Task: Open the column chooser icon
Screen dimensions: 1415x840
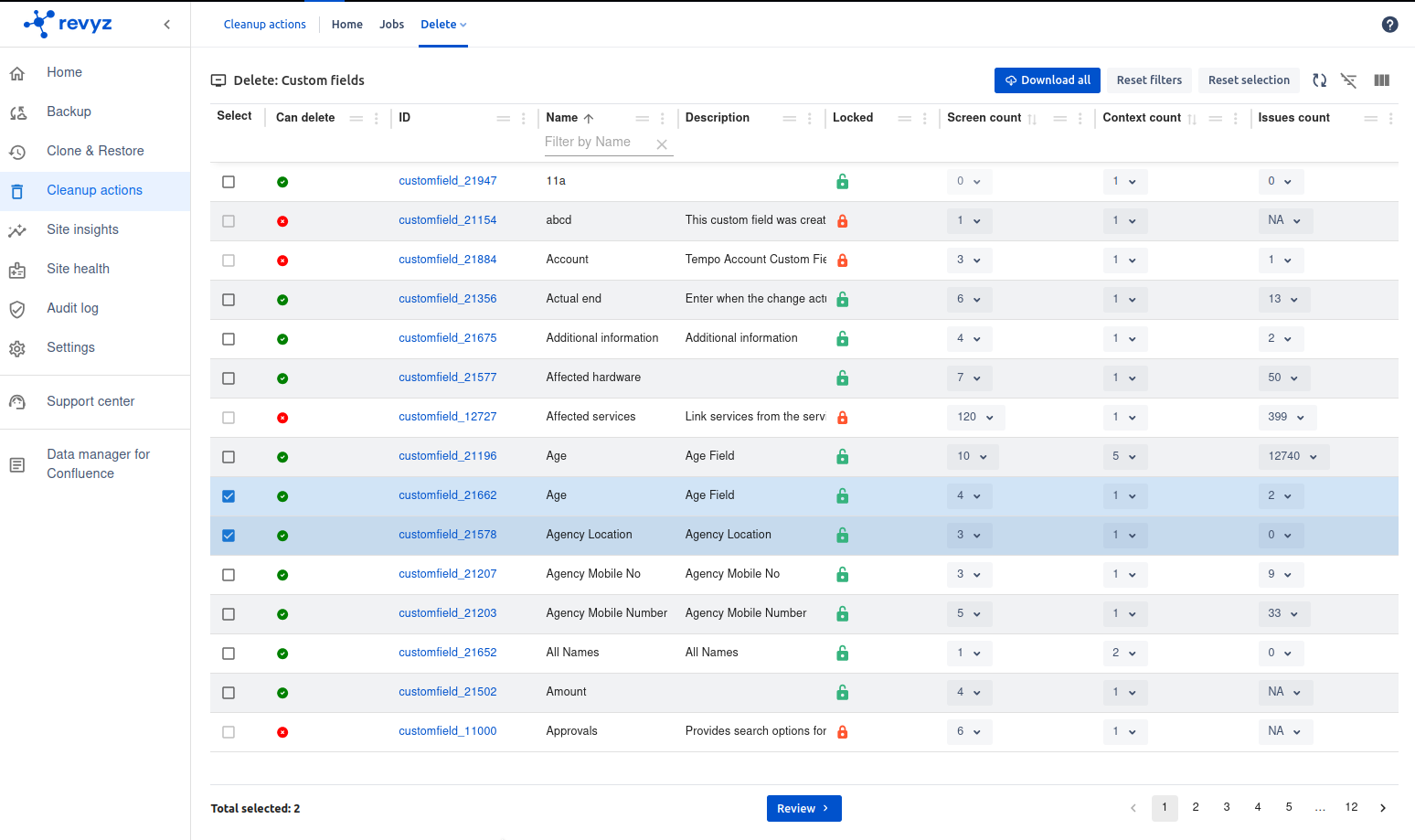Action: (1381, 80)
